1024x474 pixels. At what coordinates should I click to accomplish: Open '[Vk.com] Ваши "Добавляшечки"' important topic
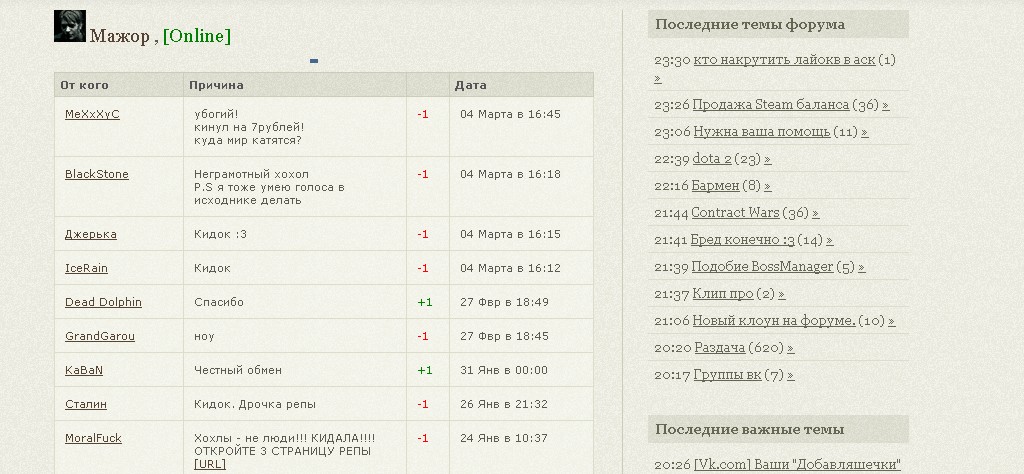[x=797, y=465]
